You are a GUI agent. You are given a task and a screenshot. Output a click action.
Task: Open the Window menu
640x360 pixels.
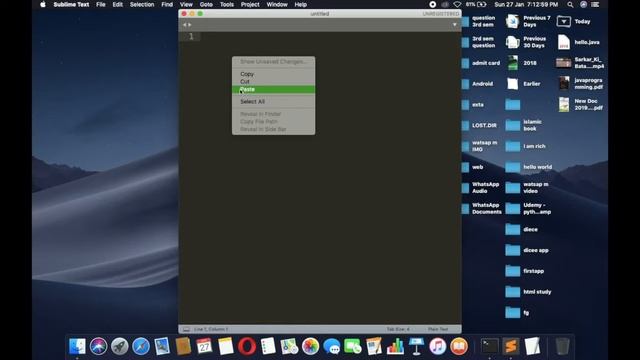(x=277, y=4)
